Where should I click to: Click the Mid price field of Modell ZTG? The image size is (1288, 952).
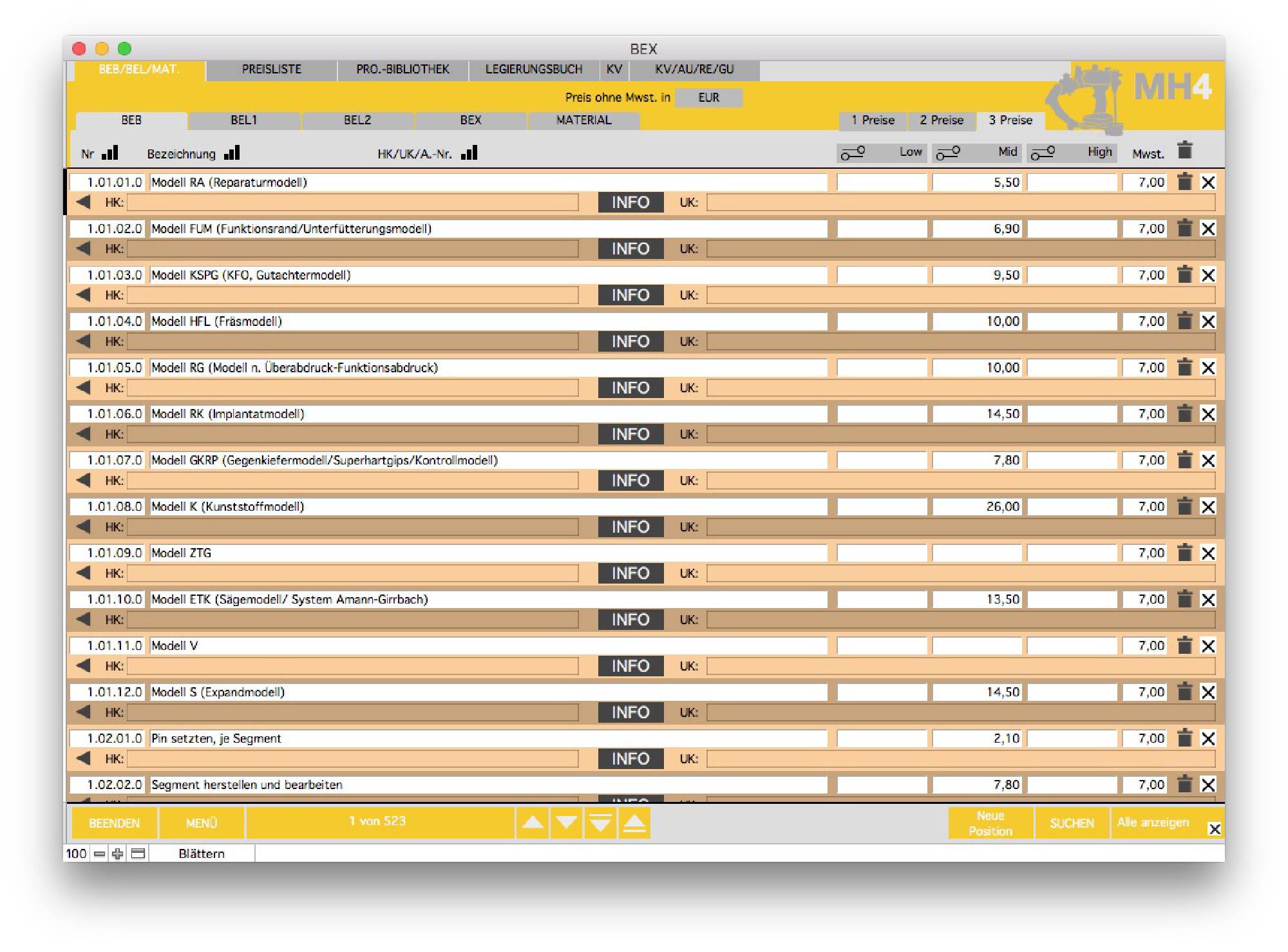click(976, 553)
